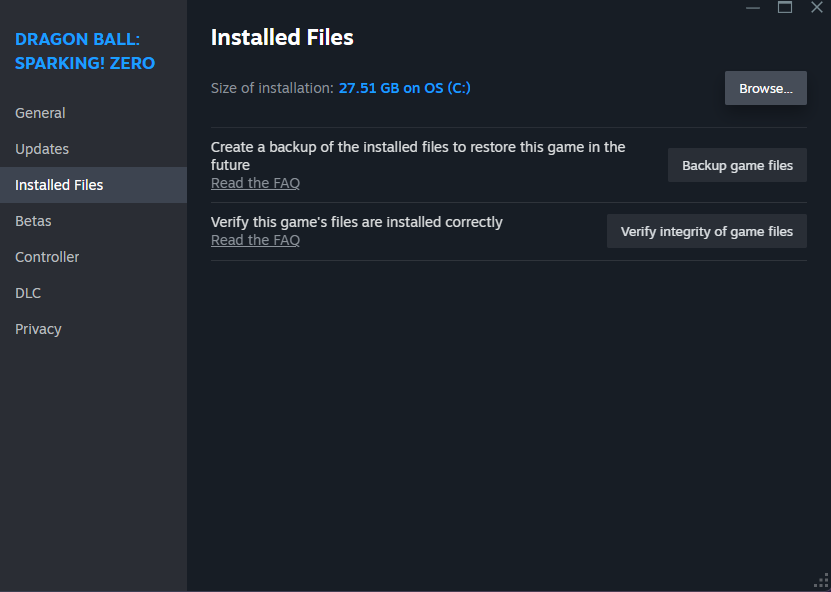Minimize the Steam properties window

point(753,8)
